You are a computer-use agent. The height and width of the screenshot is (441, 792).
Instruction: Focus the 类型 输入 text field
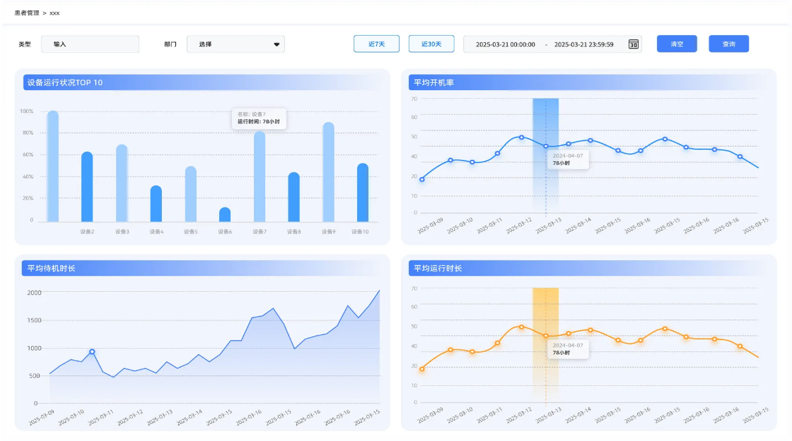click(90, 44)
